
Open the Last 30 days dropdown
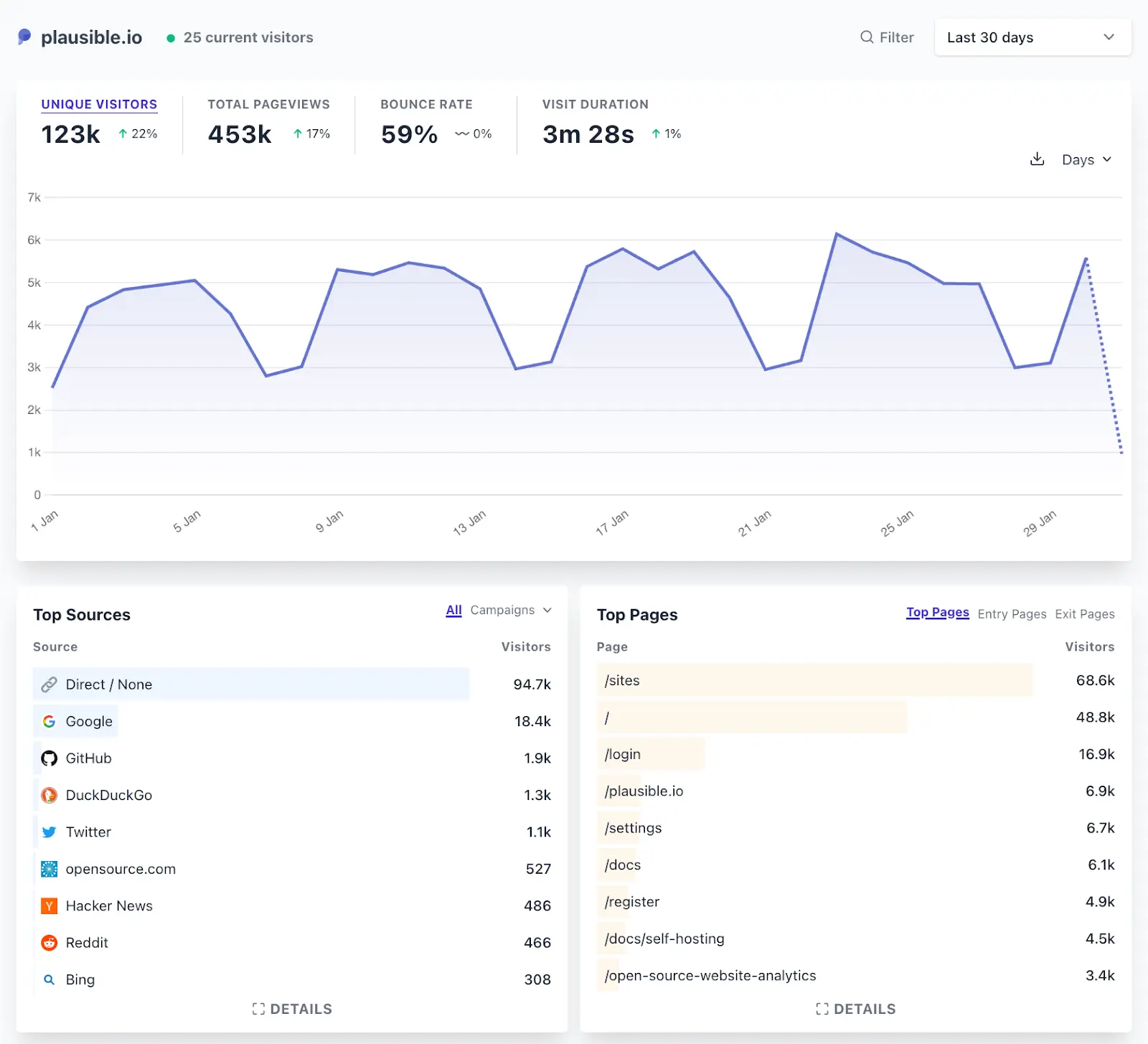(x=1032, y=37)
